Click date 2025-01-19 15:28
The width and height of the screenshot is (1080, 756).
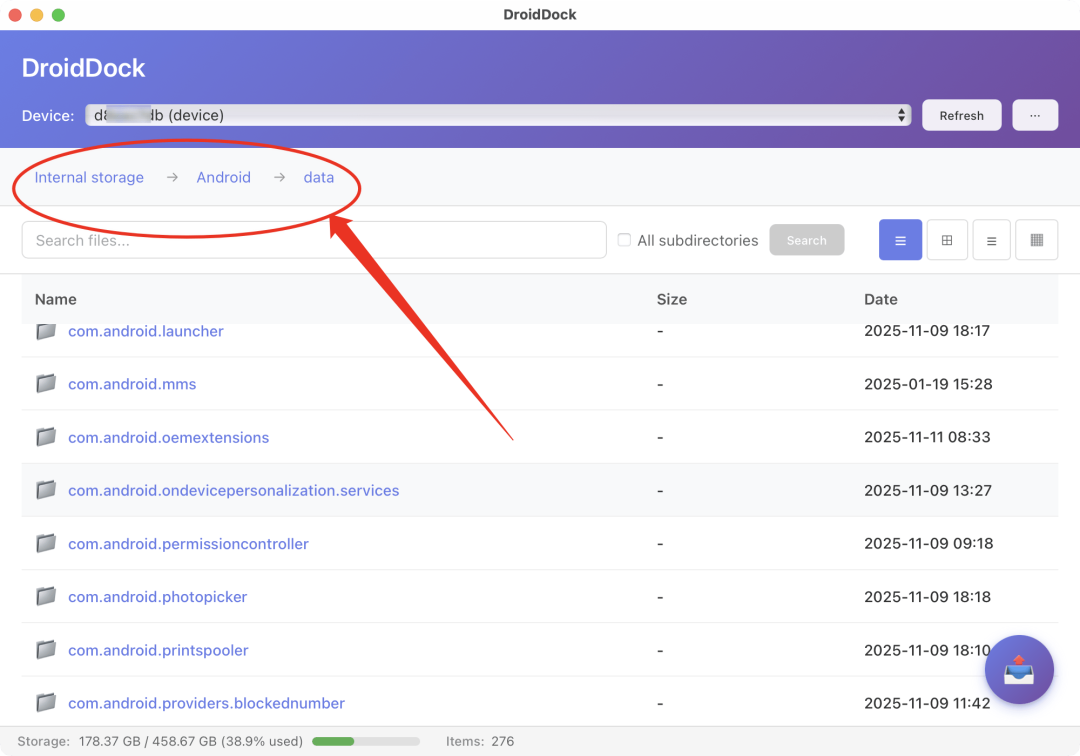tap(928, 384)
